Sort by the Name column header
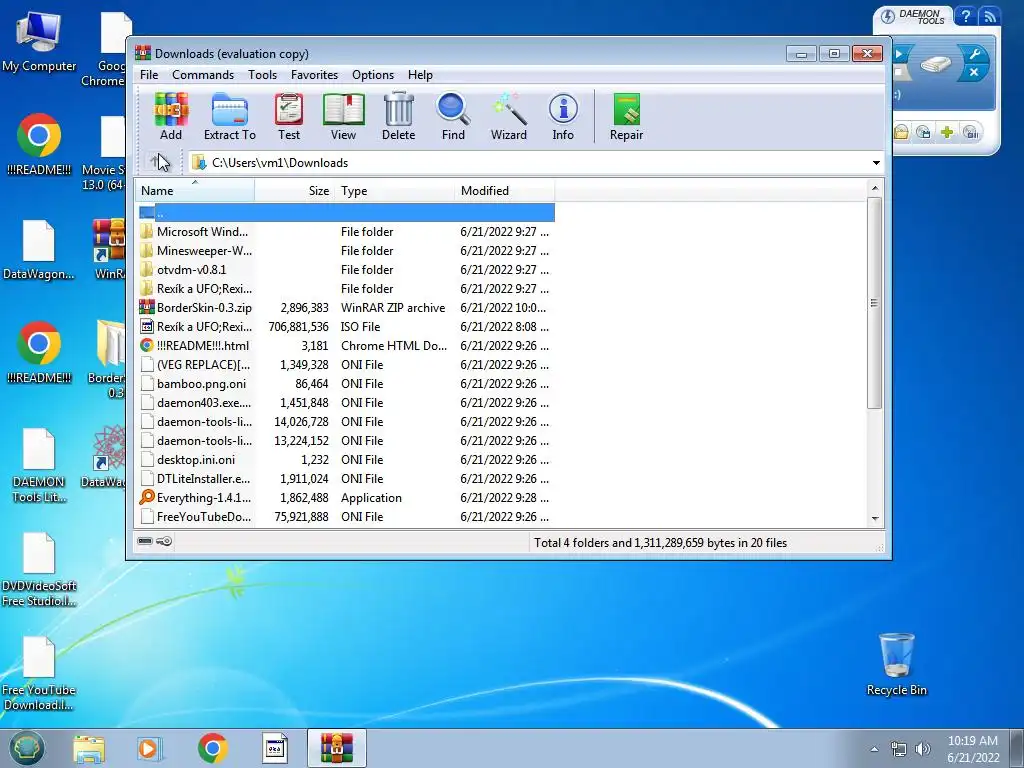This screenshot has width=1024, height=768. pyautogui.click(x=195, y=191)
